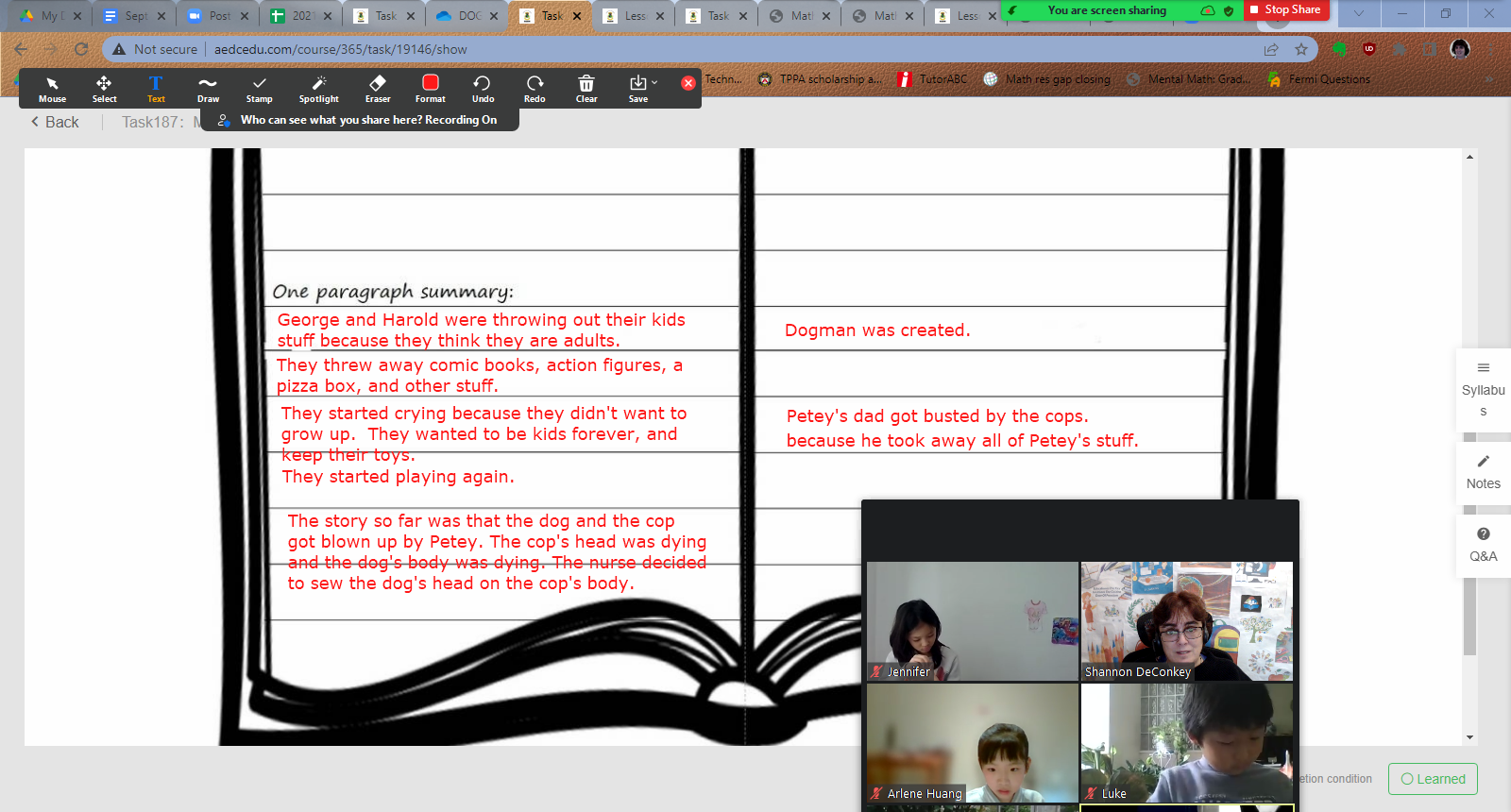Edit the aedcedu.com address bar
The height and width of the screenshot is (812, 1511).
pos(341,49)
